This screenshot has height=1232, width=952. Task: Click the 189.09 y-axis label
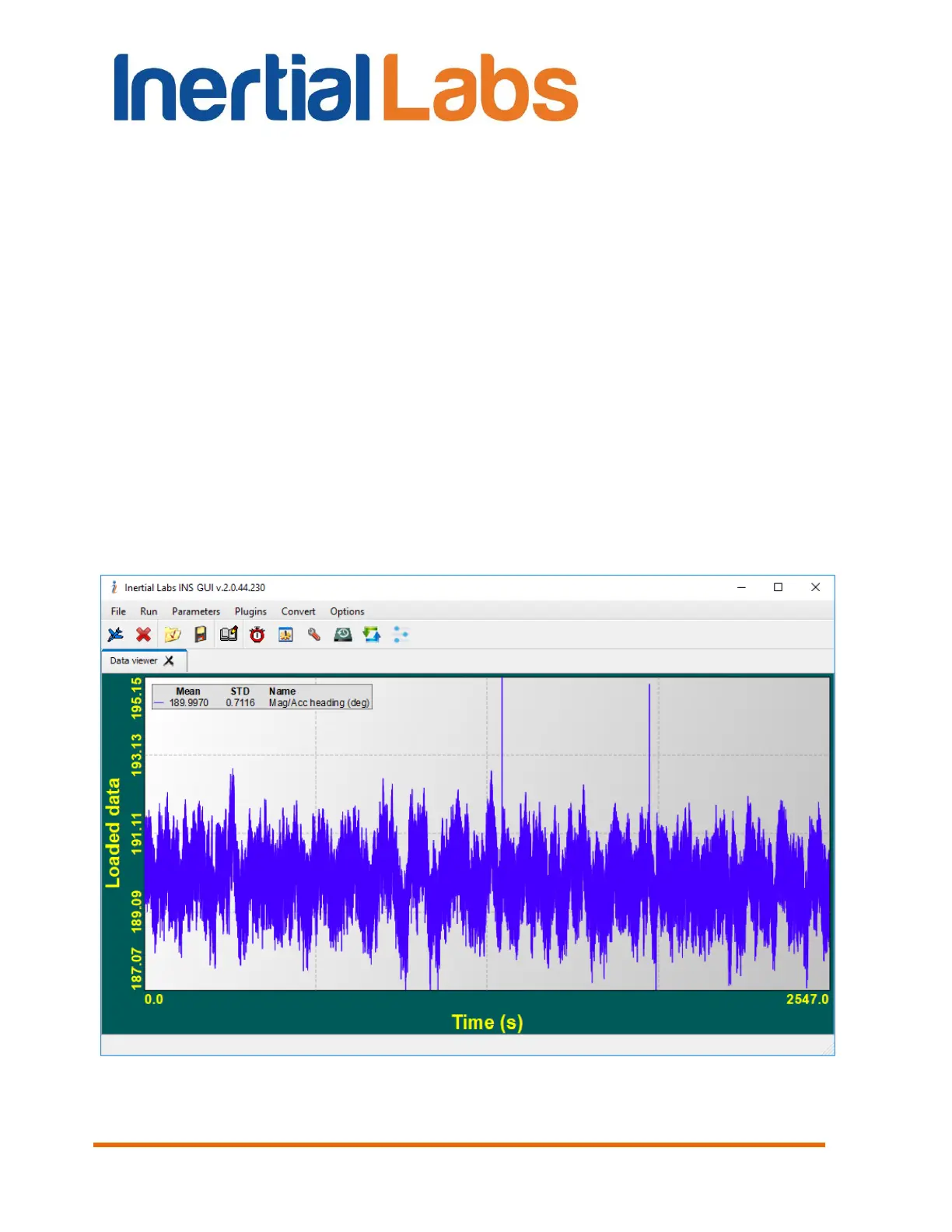click(137, 912)
